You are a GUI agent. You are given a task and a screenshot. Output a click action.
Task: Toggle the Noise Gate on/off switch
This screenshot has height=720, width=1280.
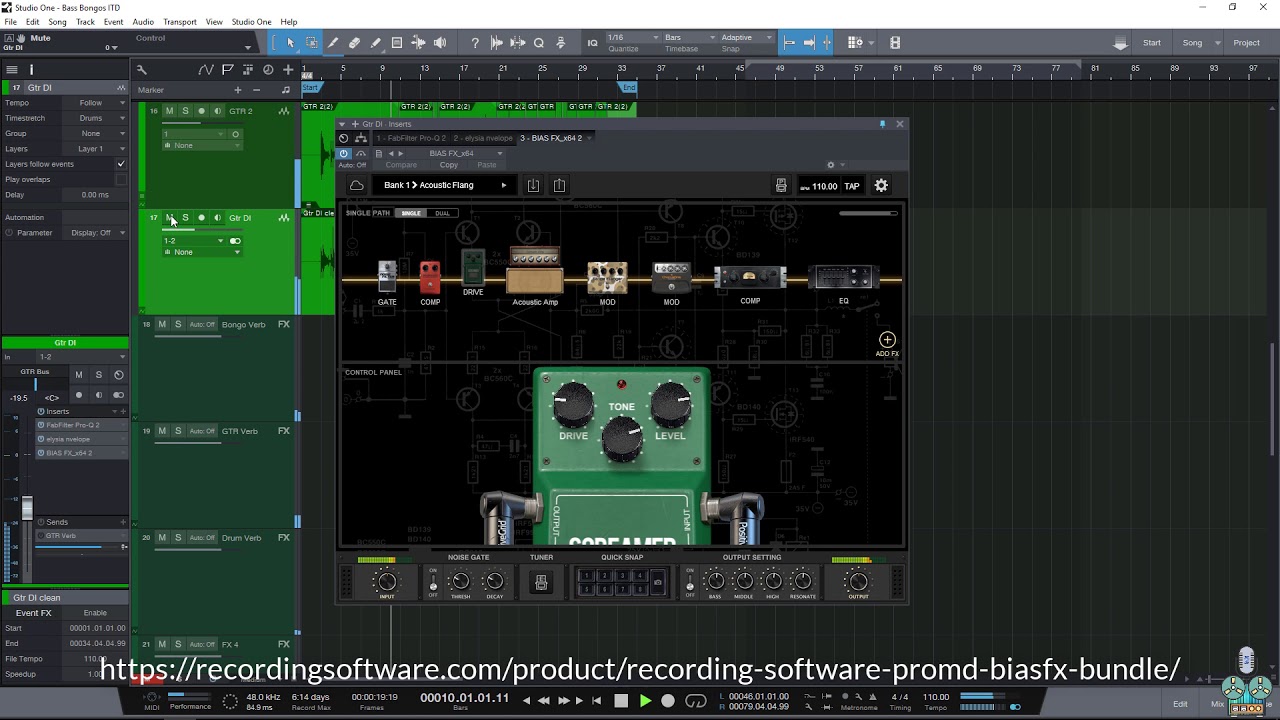tap(433, 583)
